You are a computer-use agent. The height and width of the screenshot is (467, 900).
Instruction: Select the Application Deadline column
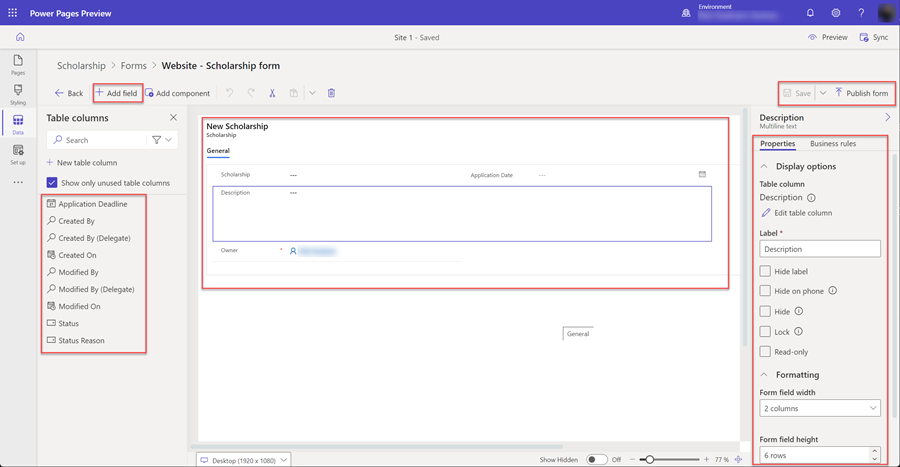point(87,204)
